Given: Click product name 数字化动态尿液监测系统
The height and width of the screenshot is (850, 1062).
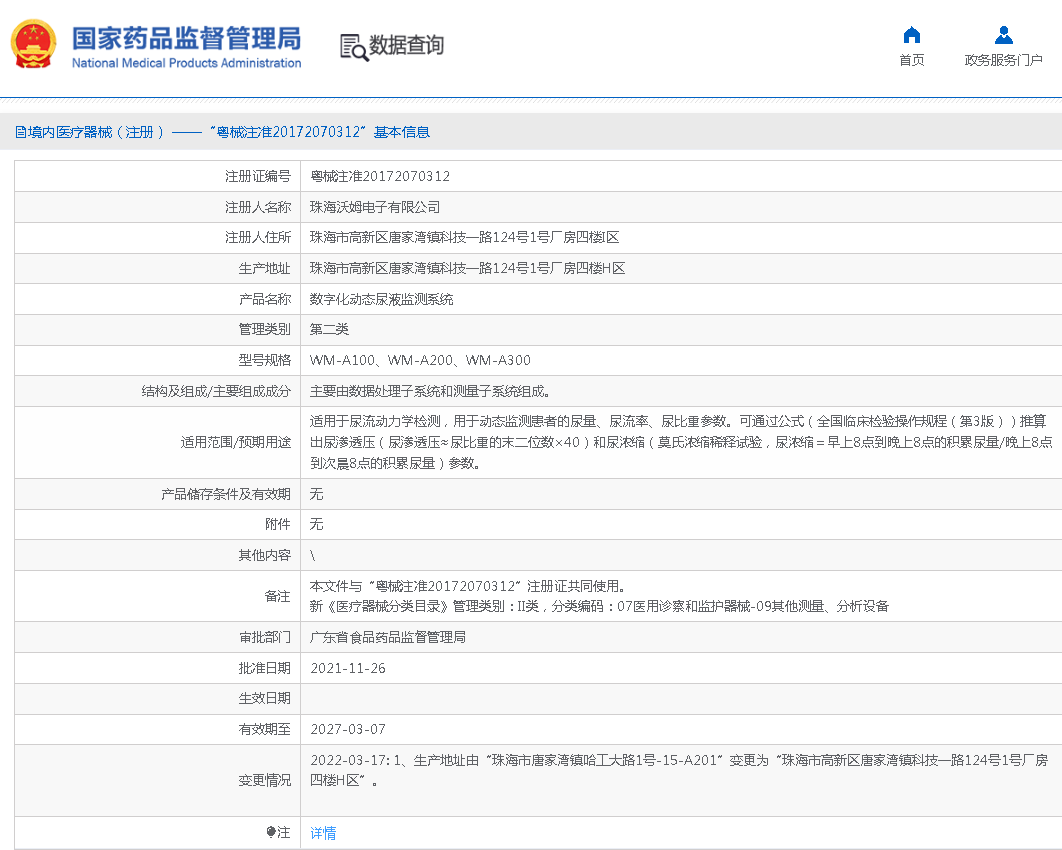Looking at the screenshot, I should pos(381,299).
